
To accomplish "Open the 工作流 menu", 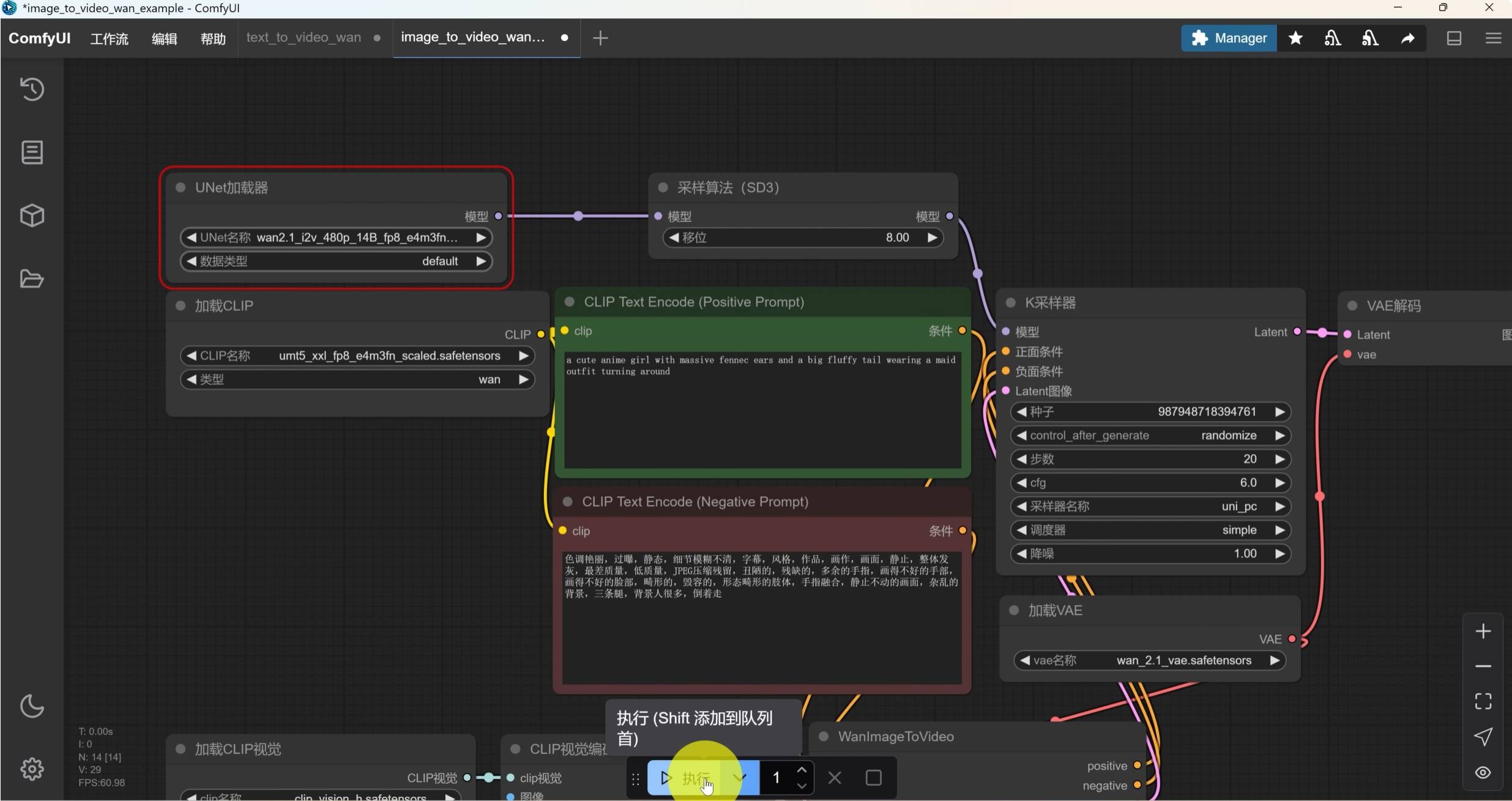I will point(110,39).
